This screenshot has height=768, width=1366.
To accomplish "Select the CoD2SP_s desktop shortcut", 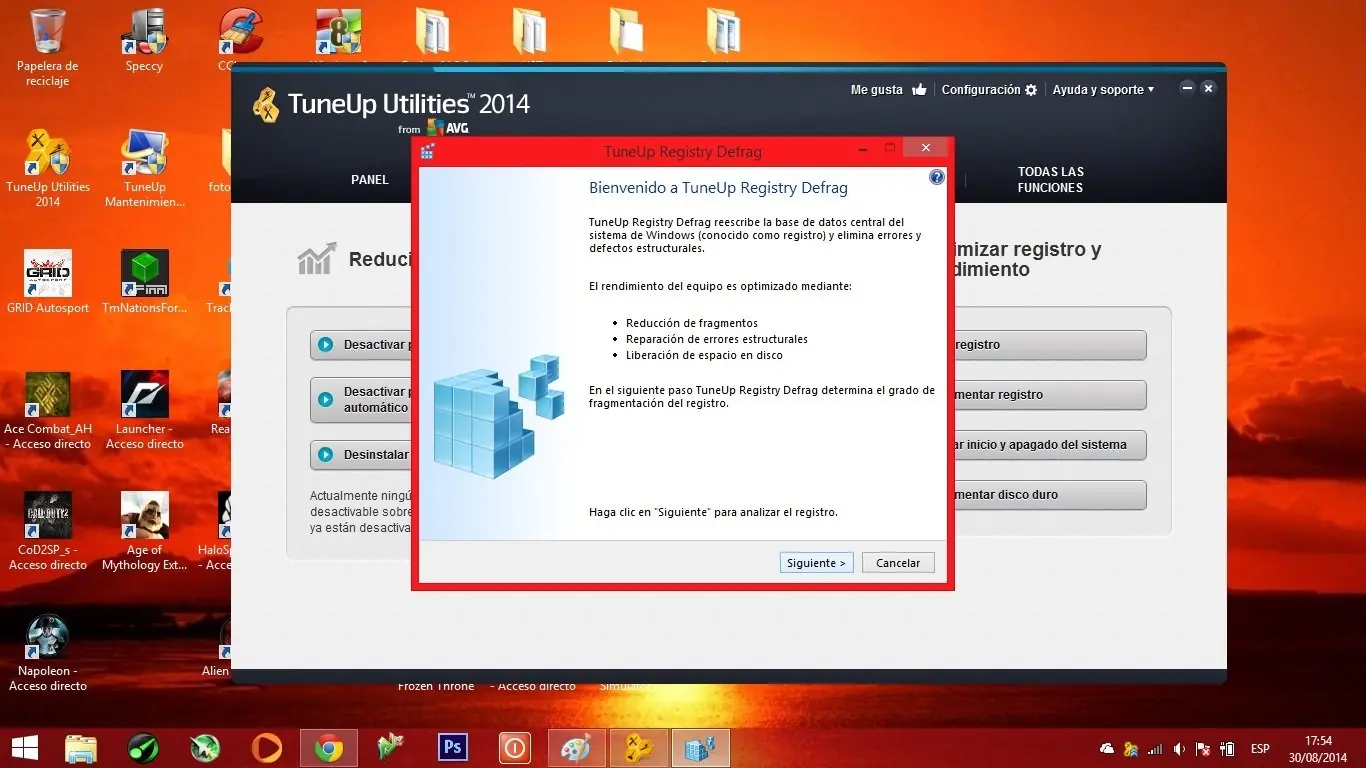I will click(48, 532).
